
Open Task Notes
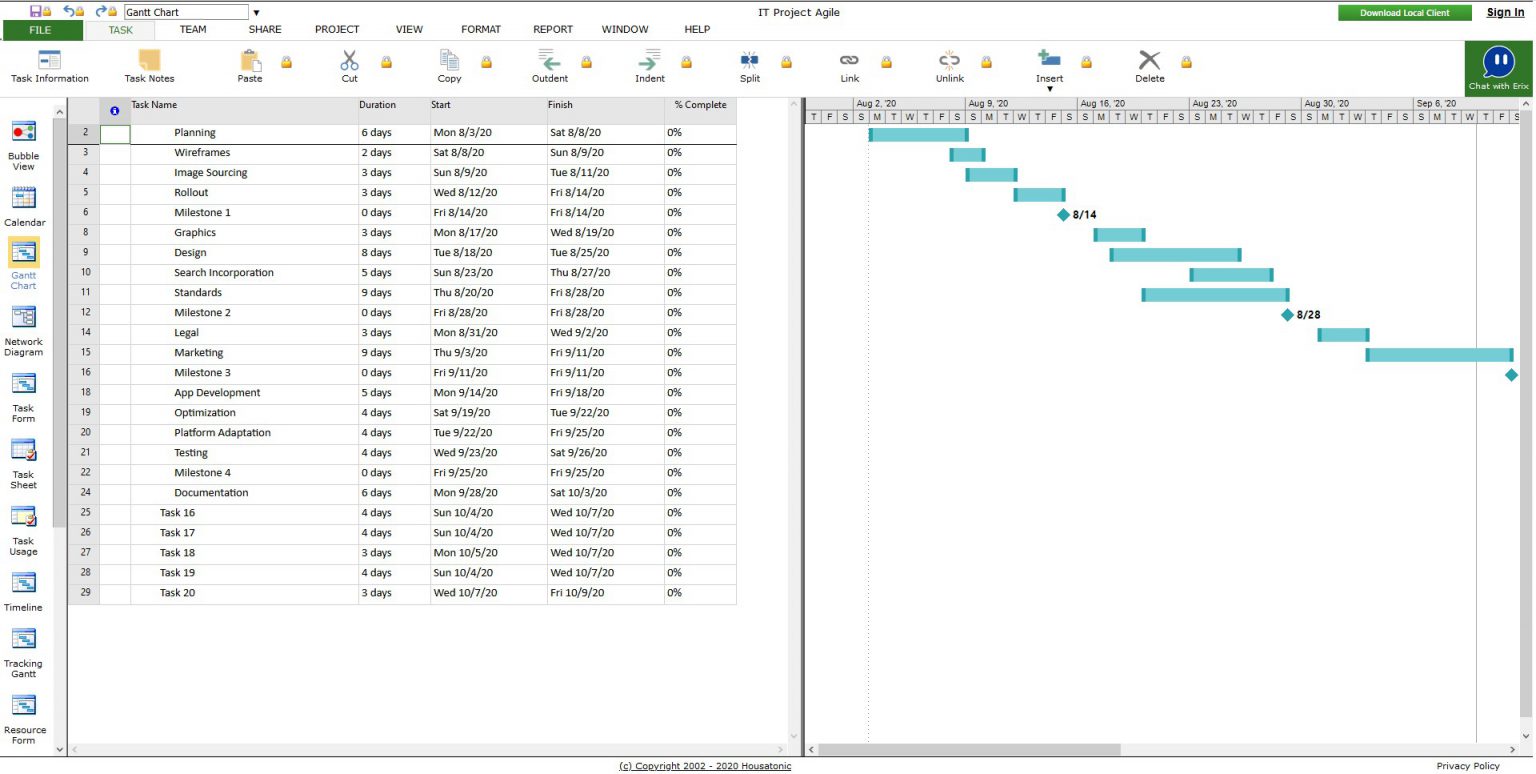(148, 66)
